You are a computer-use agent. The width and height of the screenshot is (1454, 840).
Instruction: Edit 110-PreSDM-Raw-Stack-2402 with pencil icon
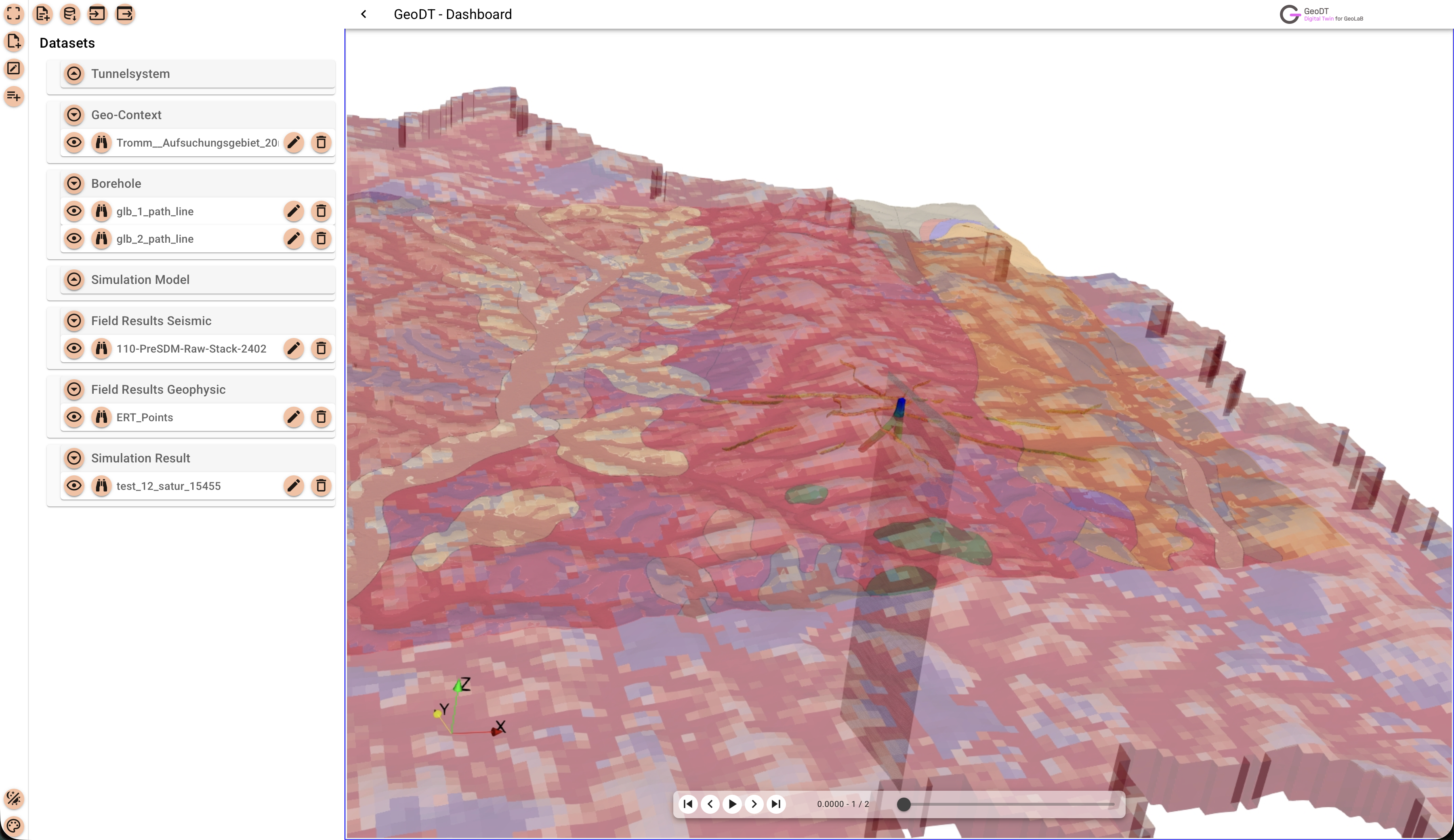point(294,349)
